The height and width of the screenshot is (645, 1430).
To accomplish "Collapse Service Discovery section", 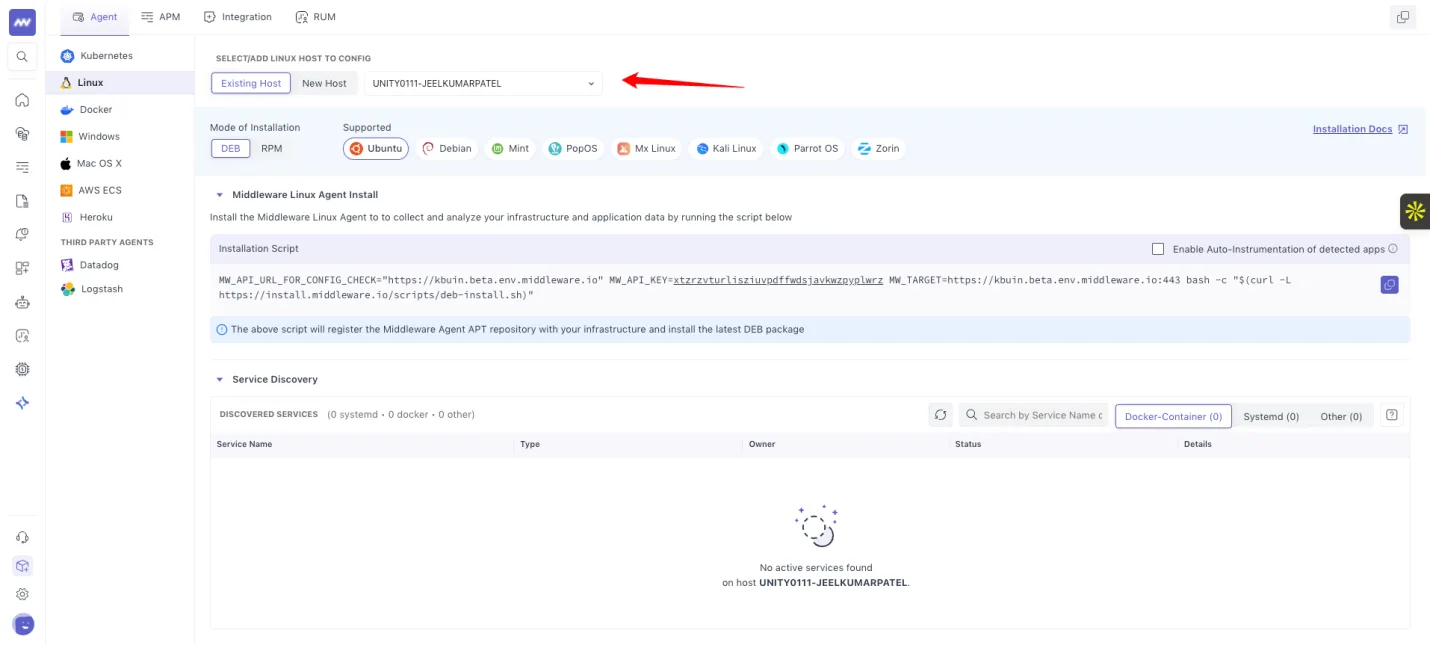I will 220,380.
